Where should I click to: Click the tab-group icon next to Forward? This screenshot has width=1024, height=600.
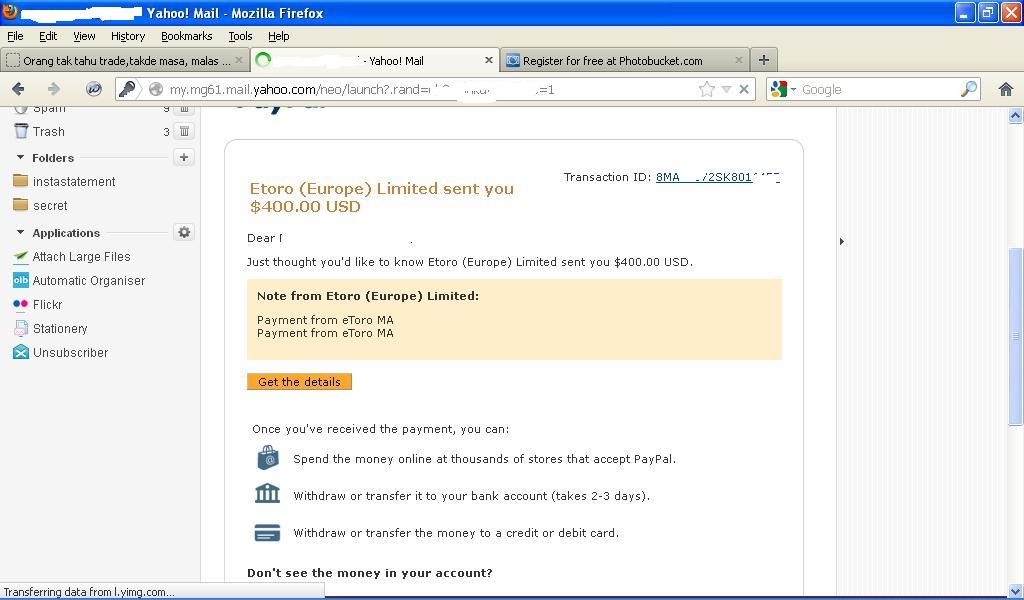(x=93, y=89)
